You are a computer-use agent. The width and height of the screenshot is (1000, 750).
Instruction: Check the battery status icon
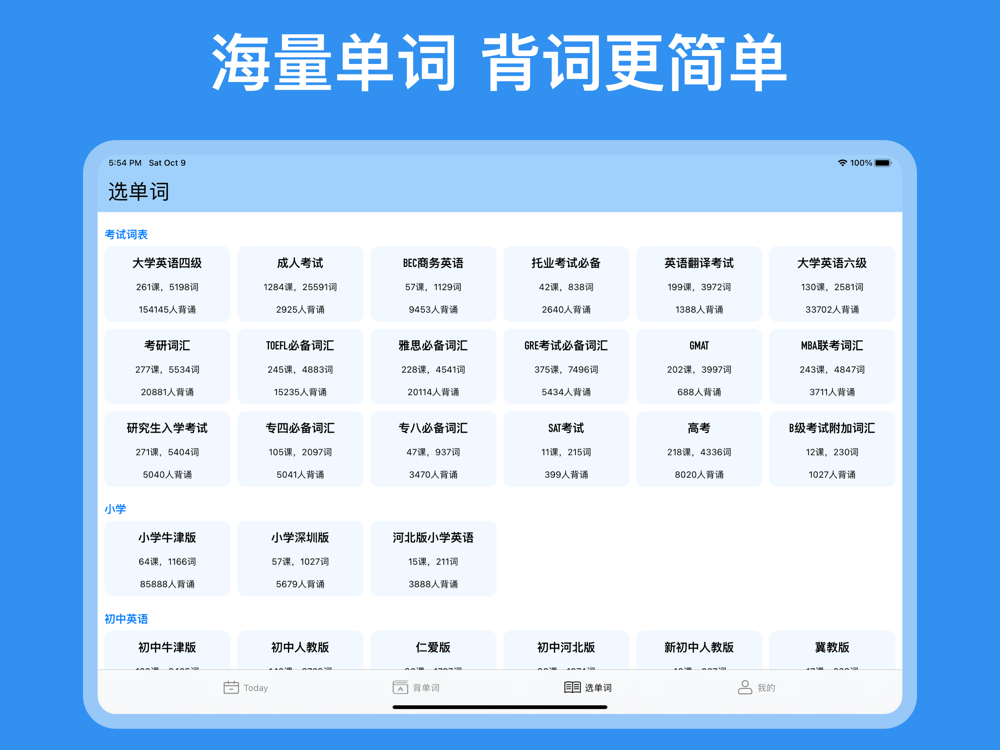[x=883, y=163]
